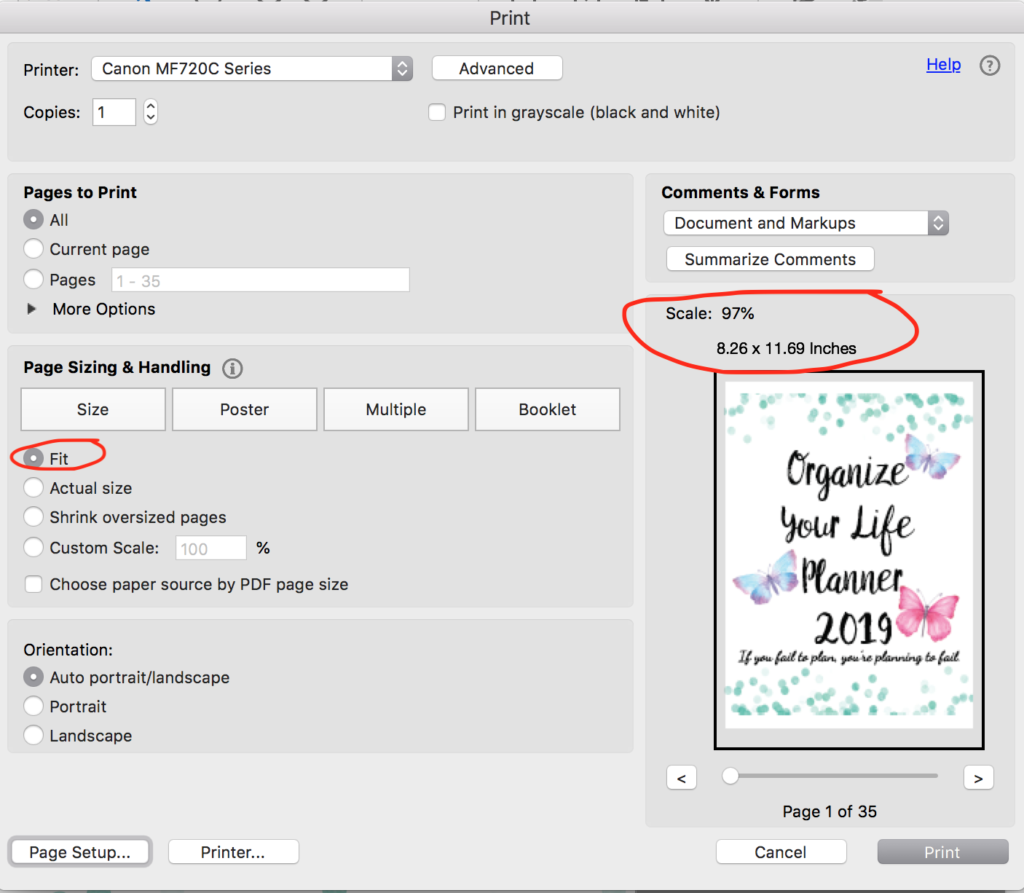The height and width of the screenshot is (893, 1024).
Task: Switch to Booklet sizing mode
Action: [547, 409]
